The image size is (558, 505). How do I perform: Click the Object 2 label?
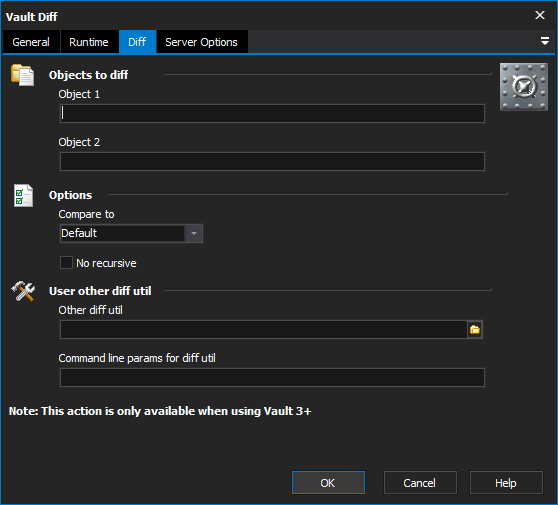(79, 142)
